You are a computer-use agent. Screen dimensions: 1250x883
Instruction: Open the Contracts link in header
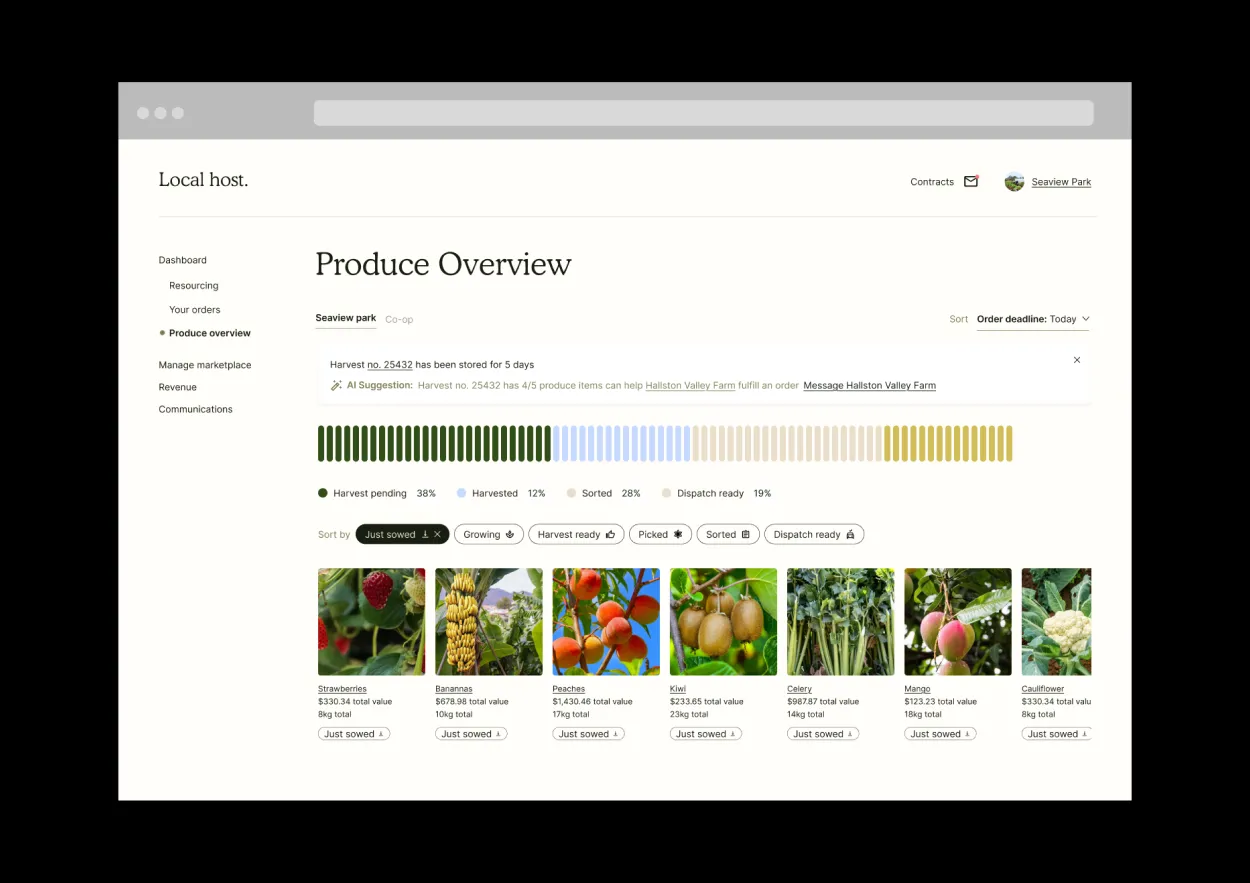click(x=932, y=182)
